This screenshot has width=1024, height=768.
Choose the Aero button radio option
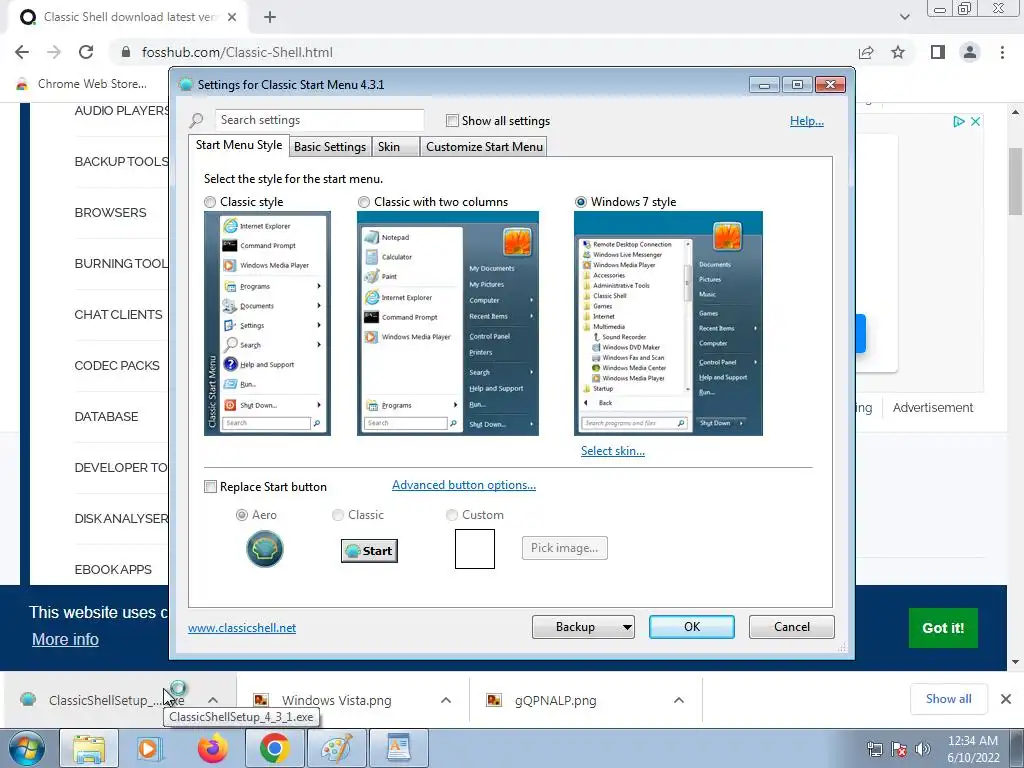(242, 515)
